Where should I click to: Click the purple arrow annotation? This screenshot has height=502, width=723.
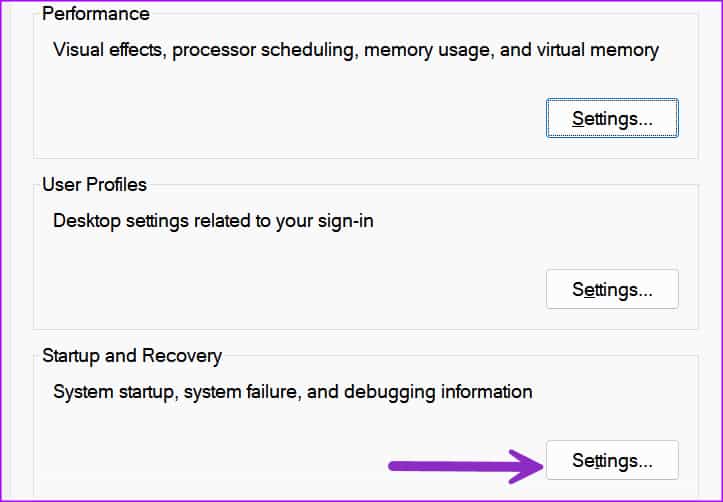pos(466,467)
